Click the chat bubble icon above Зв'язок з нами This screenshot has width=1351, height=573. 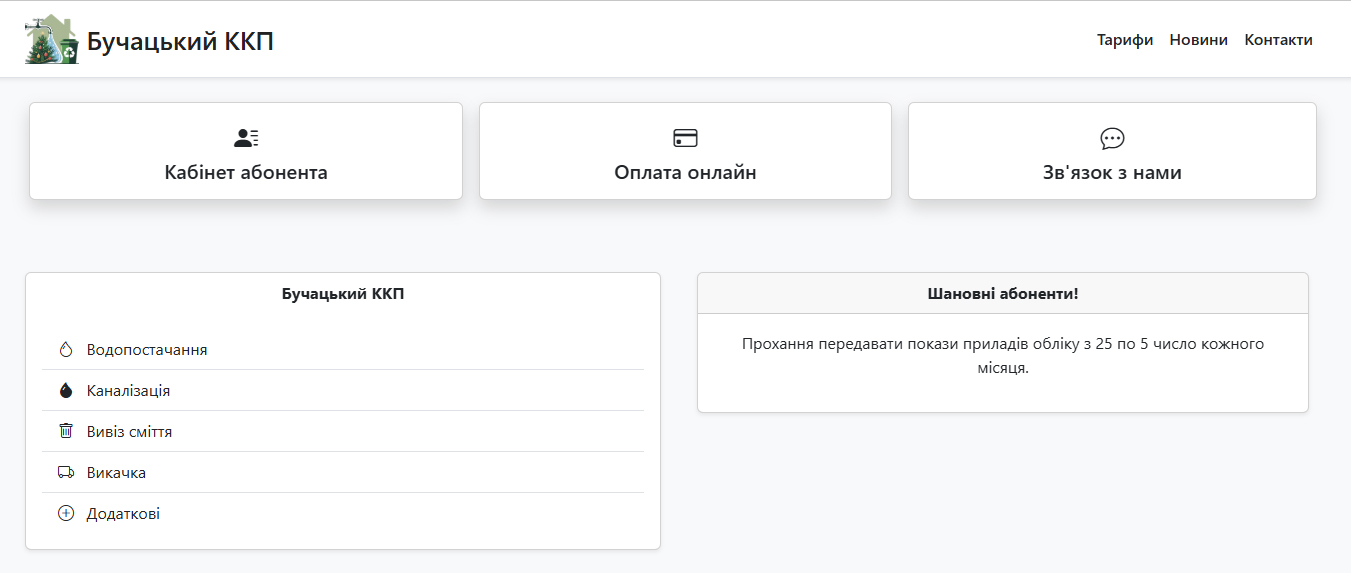click(x=1112, y=138)
